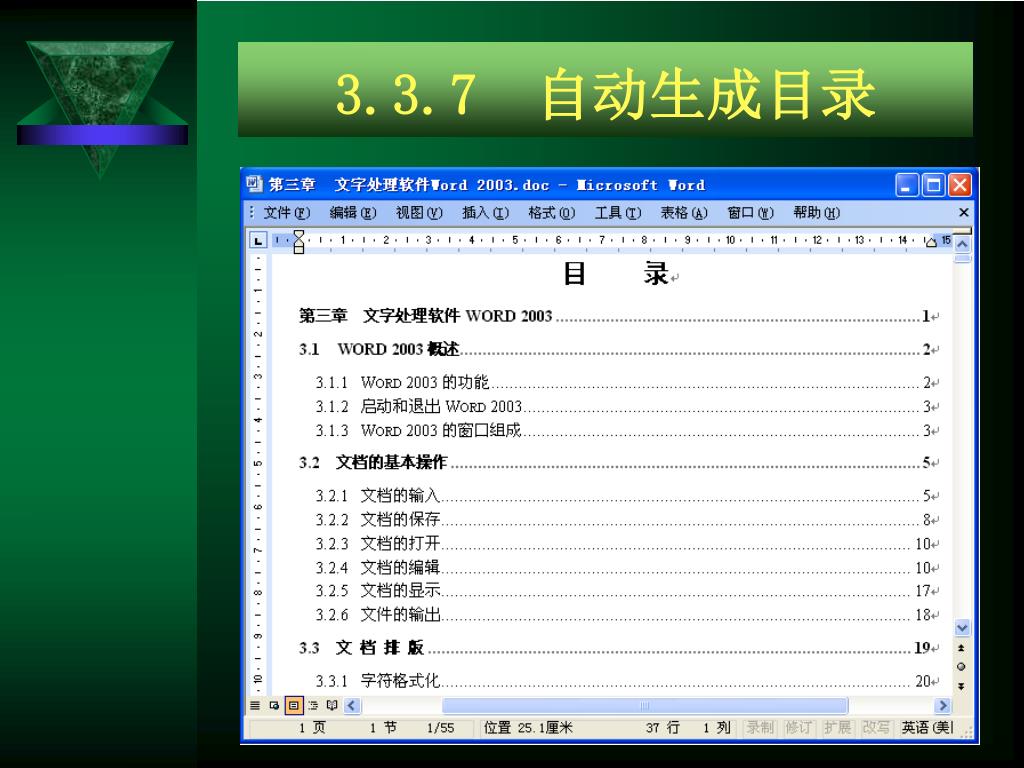Click the vertical scrollbar down arrow

(x=963, y=628)
